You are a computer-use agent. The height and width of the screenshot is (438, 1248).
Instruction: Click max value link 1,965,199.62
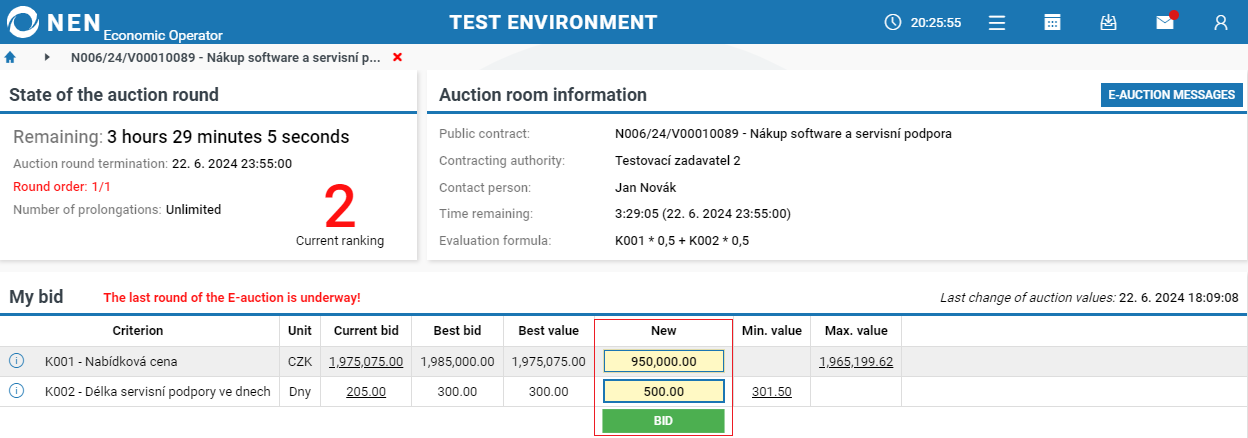click(855, 361)
